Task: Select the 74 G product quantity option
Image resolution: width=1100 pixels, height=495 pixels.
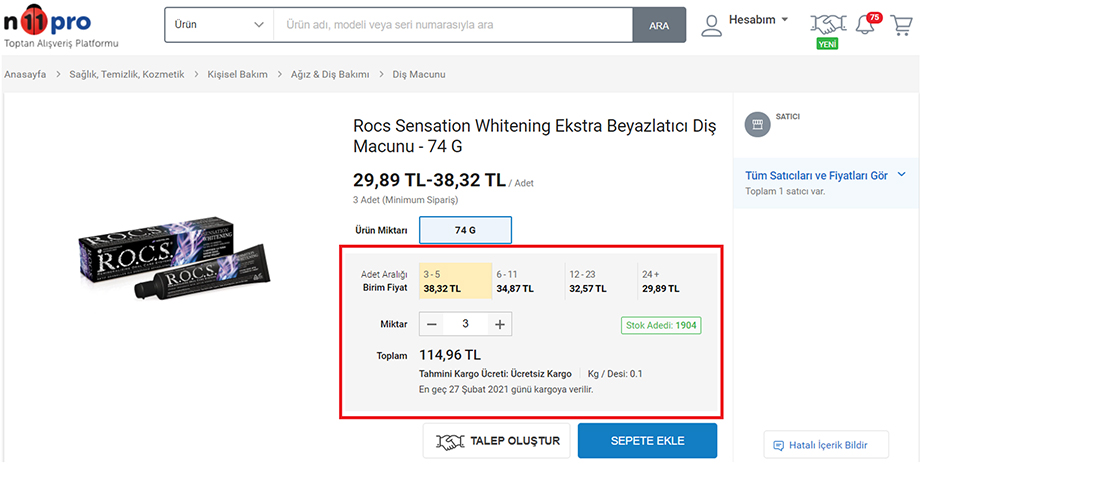Action: point(466,230)
